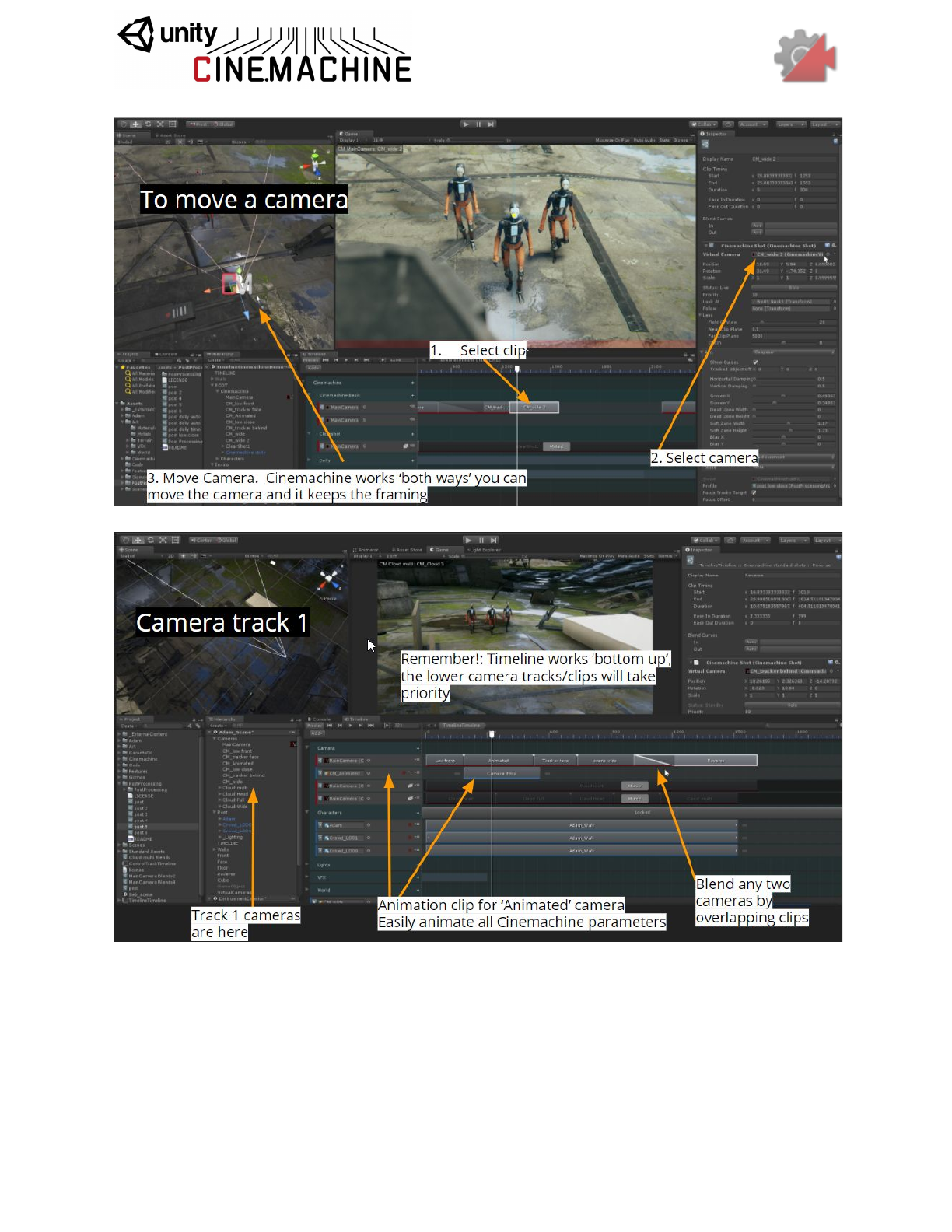The height and width of the screenshot is (1232, 952).
Task: Select the Rotate tool in the upper screenshot
Action: 148,124
